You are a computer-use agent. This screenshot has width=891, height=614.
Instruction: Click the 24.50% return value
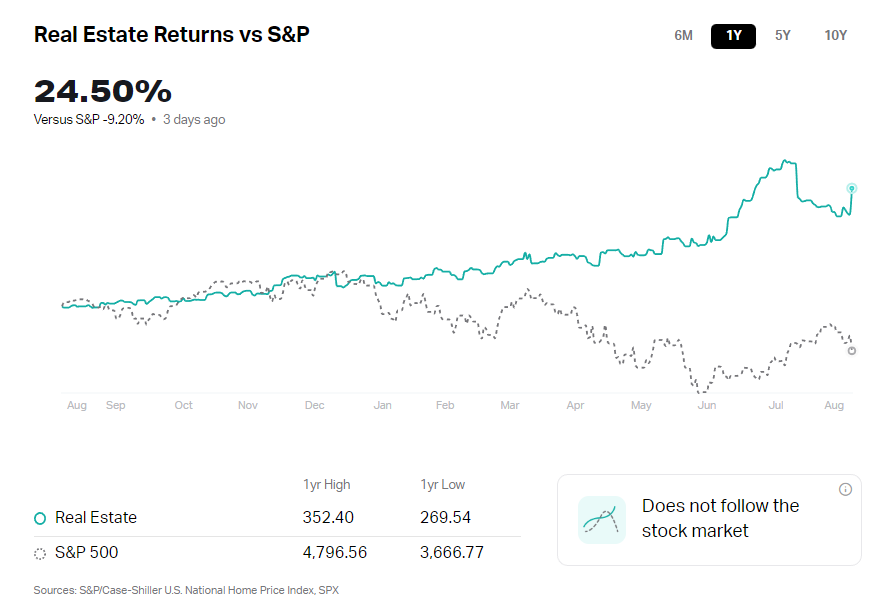103,91
